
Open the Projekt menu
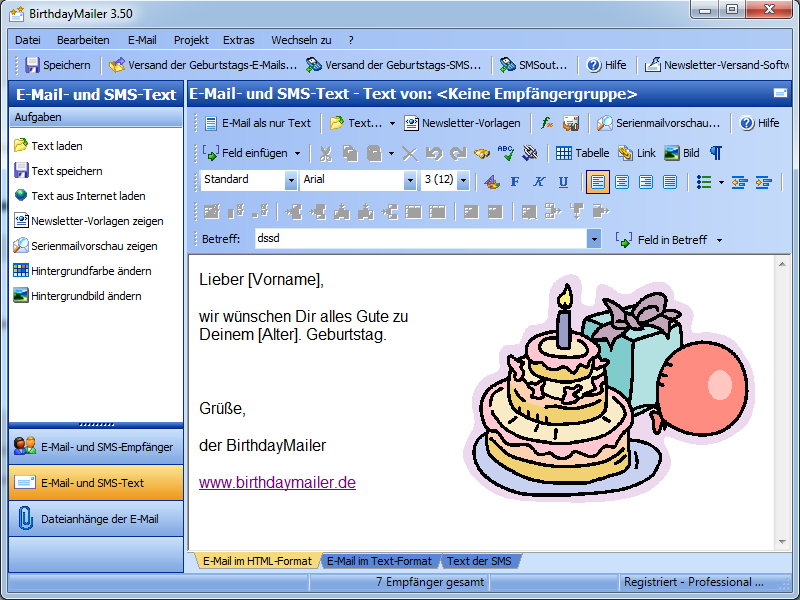pyautogui.click(x=191, y=40)
